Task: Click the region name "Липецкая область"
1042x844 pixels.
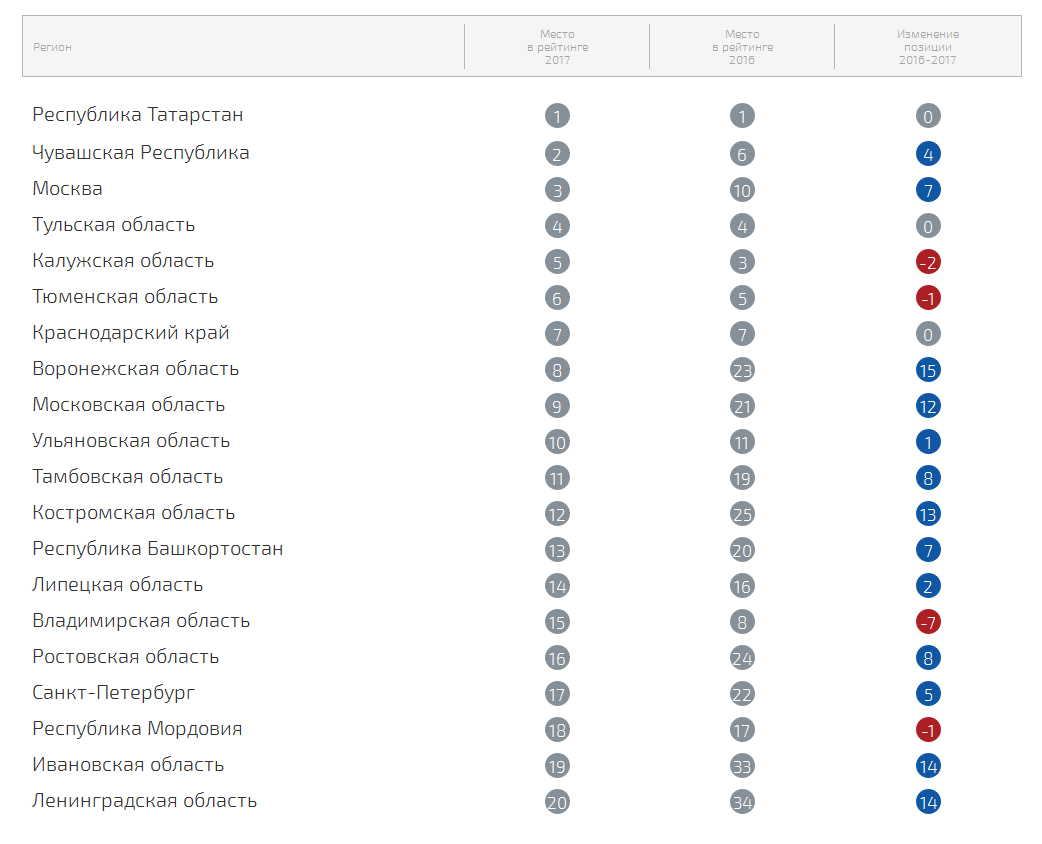Action: tap(118, 585)
